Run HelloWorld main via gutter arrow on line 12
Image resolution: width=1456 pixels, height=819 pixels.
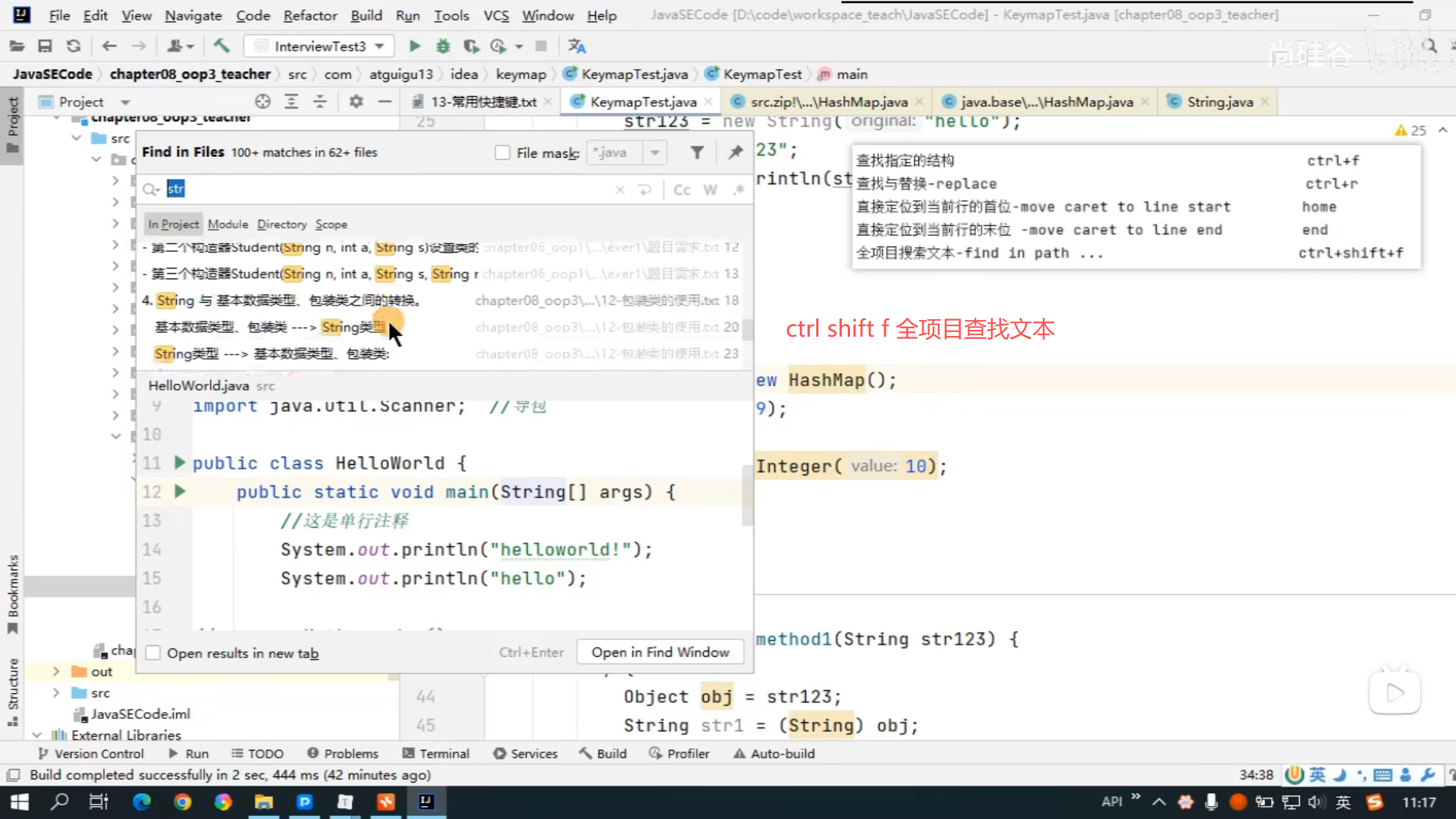(x=180, y=491)
